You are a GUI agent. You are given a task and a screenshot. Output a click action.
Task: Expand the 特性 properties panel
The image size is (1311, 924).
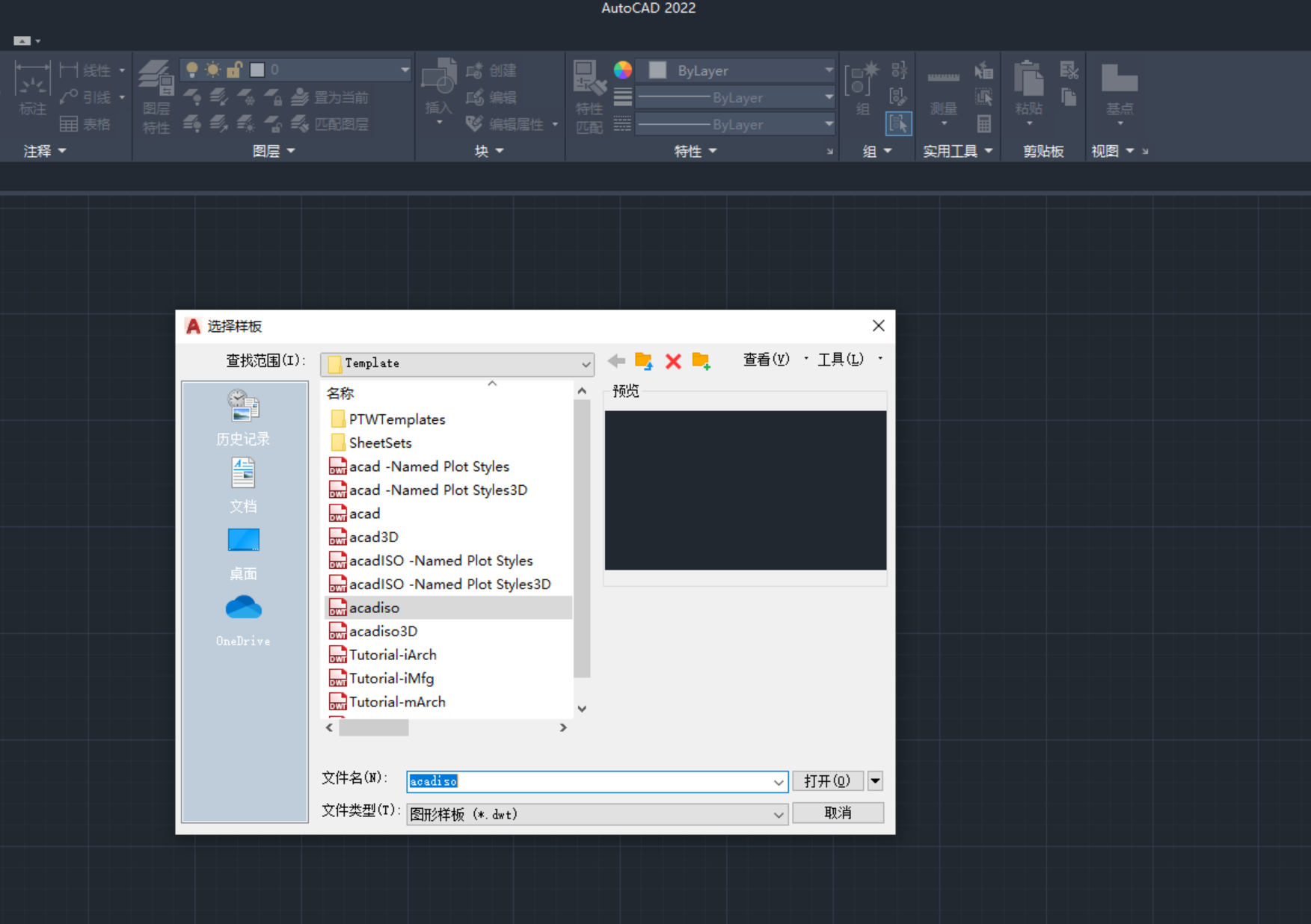(696, 151)
